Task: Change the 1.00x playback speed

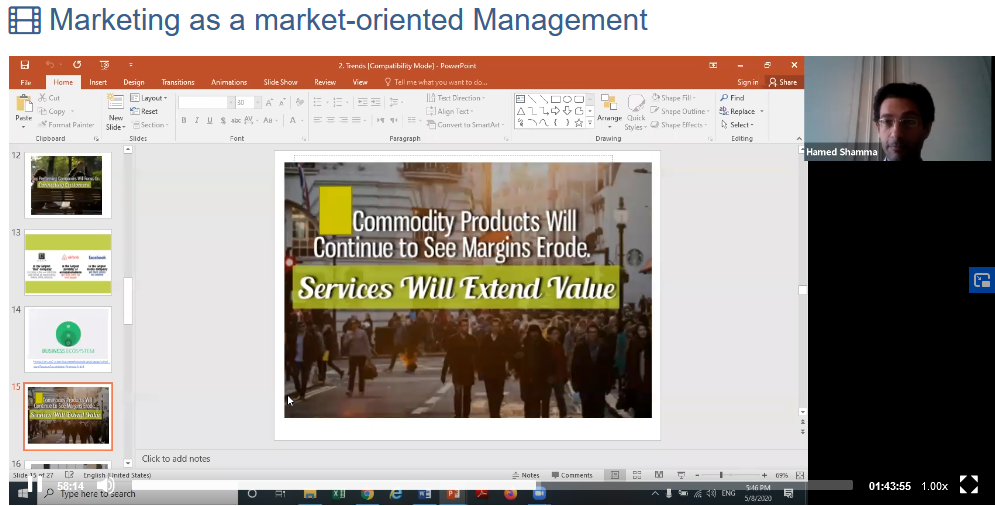Action: pos(934,486)
